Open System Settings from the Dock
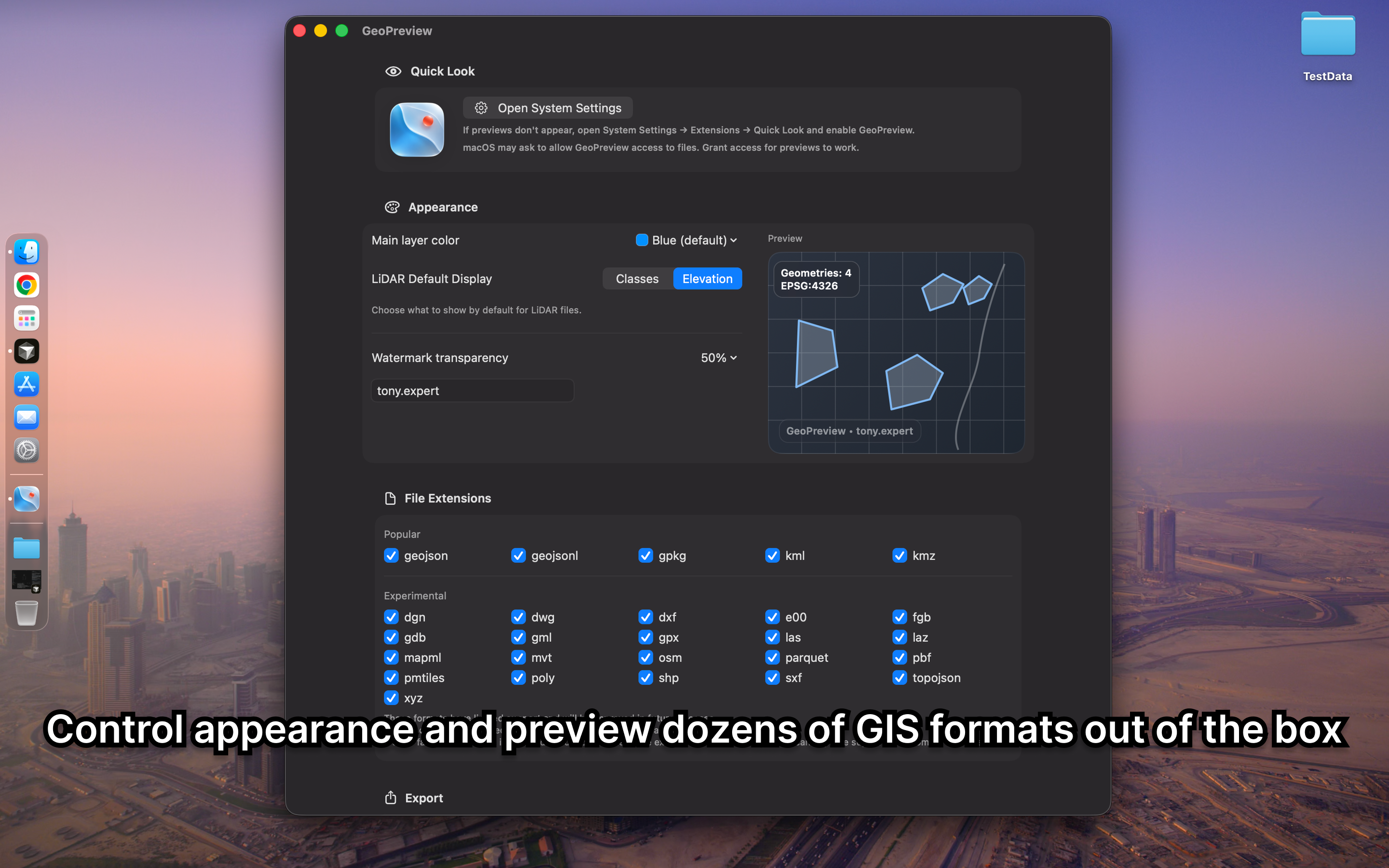1389x868 pixels. [x=27, y=451]
